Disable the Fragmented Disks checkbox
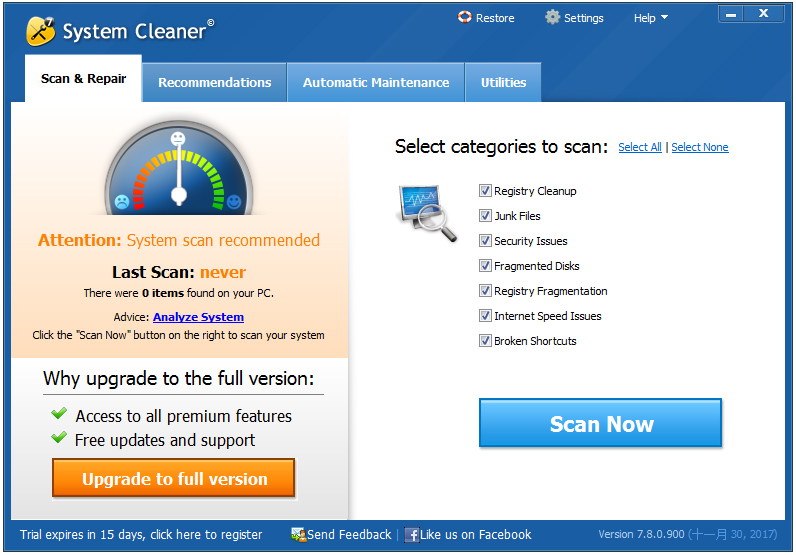 pos(485,265)
